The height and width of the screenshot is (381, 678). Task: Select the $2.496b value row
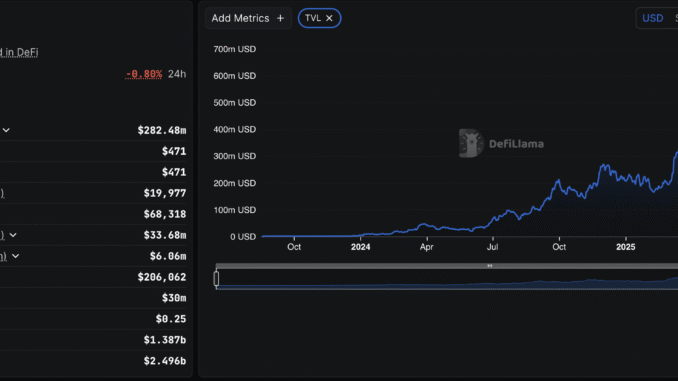click(93, 361)
